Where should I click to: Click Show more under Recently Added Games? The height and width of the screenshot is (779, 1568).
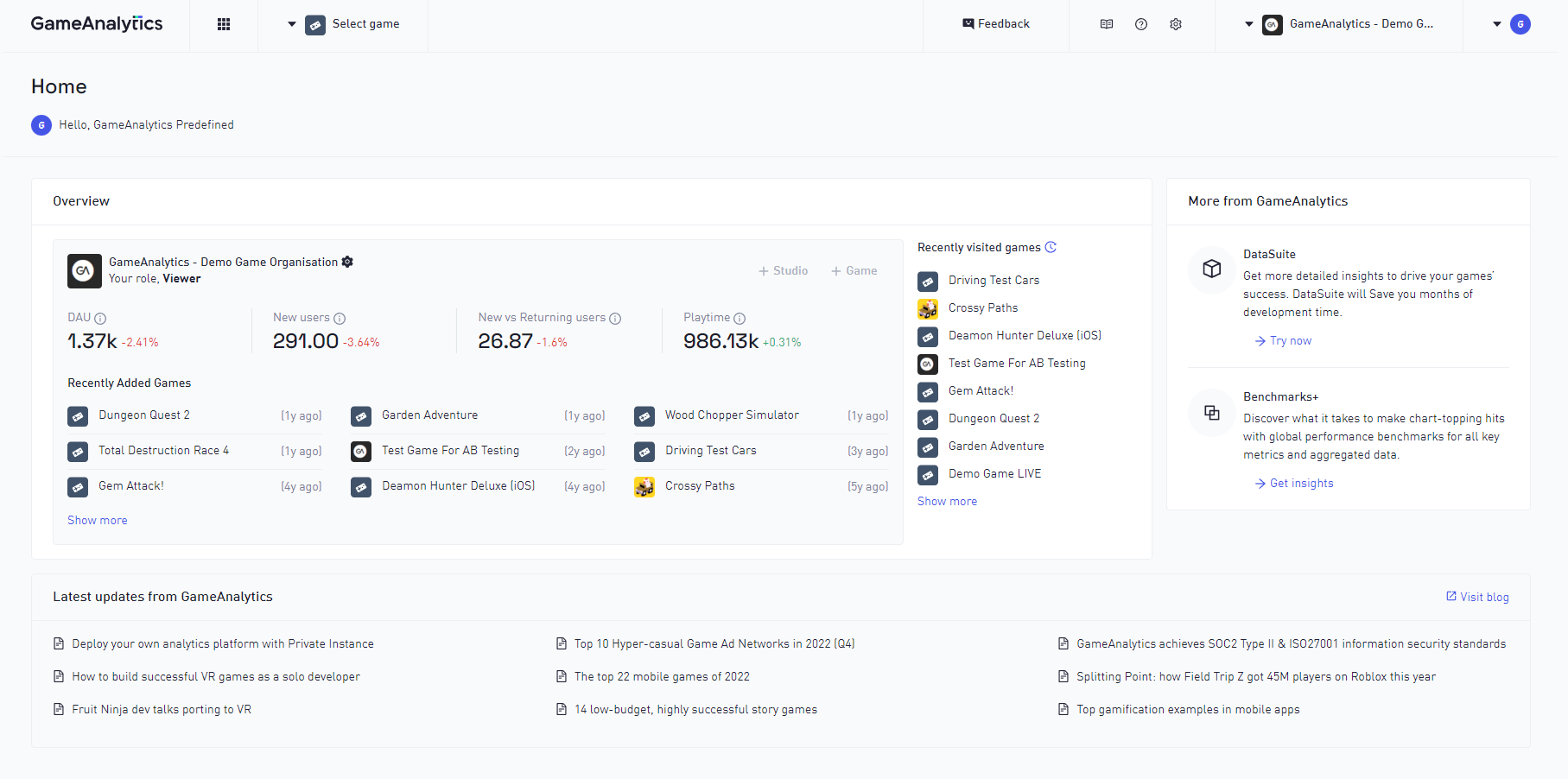click(x=98, y=521)
